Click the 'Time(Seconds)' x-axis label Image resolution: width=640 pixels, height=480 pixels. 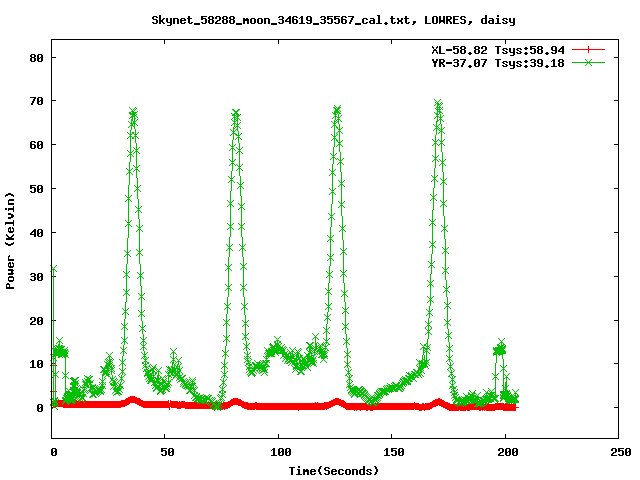[333, 471]
